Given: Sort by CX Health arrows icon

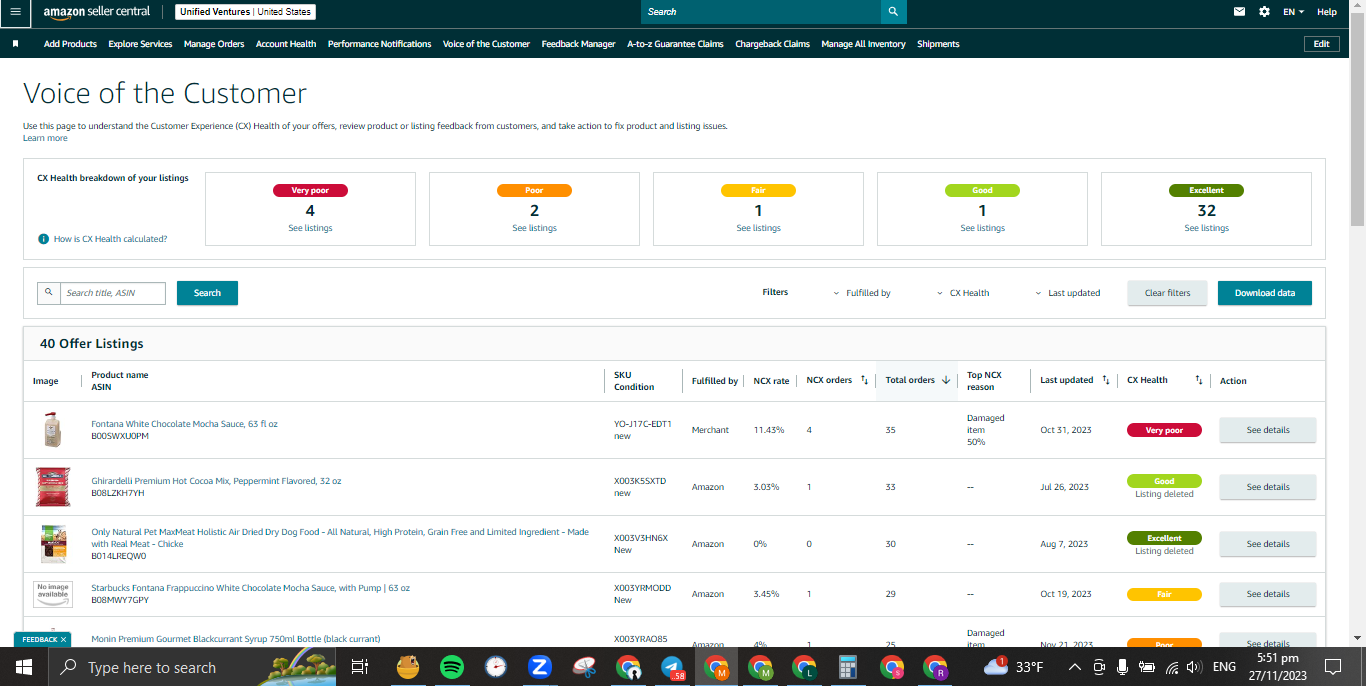Looking at the screenshot, I should tap(1198, 380).
